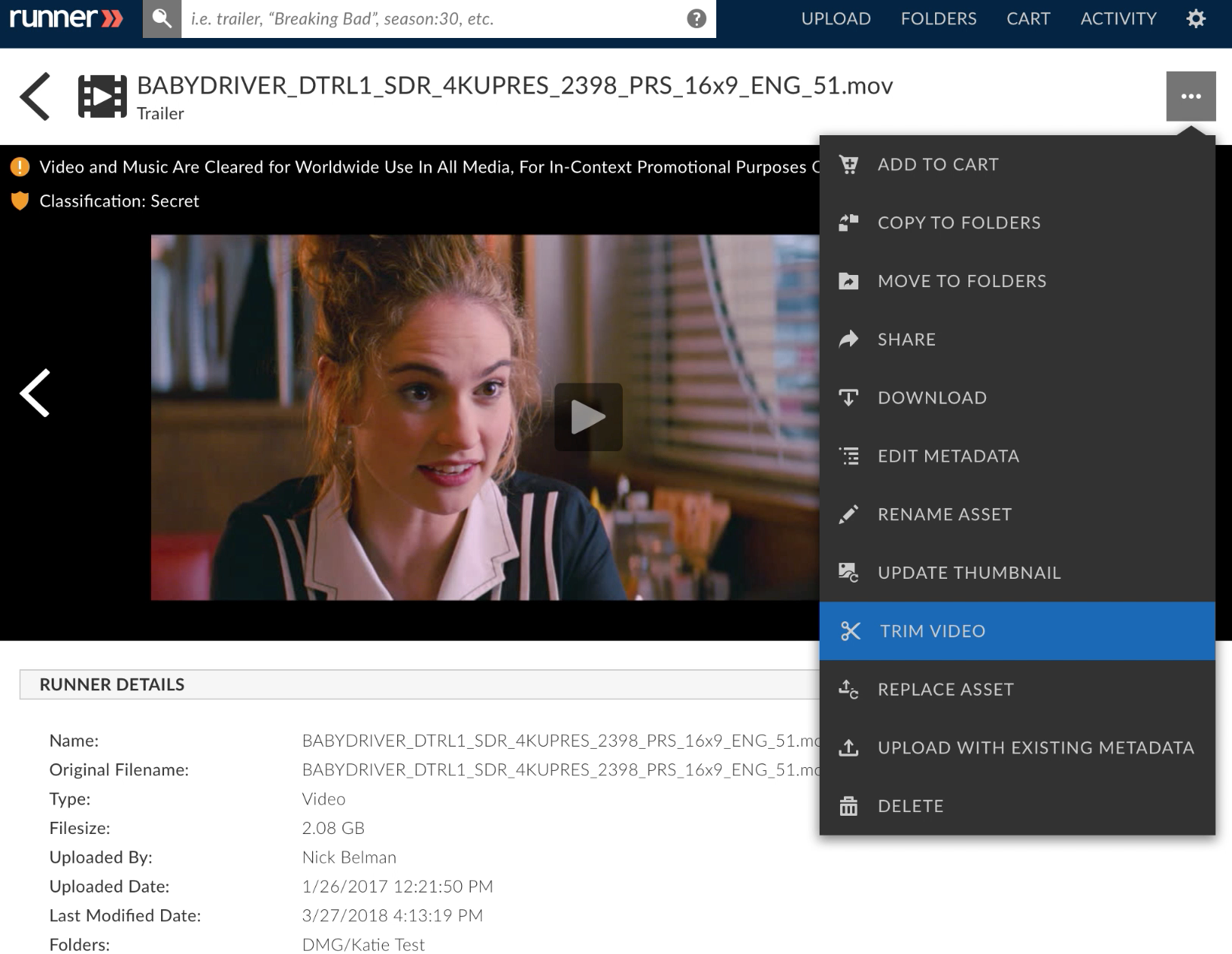
Task: Choose Move to Folders
Action: 1017,281
